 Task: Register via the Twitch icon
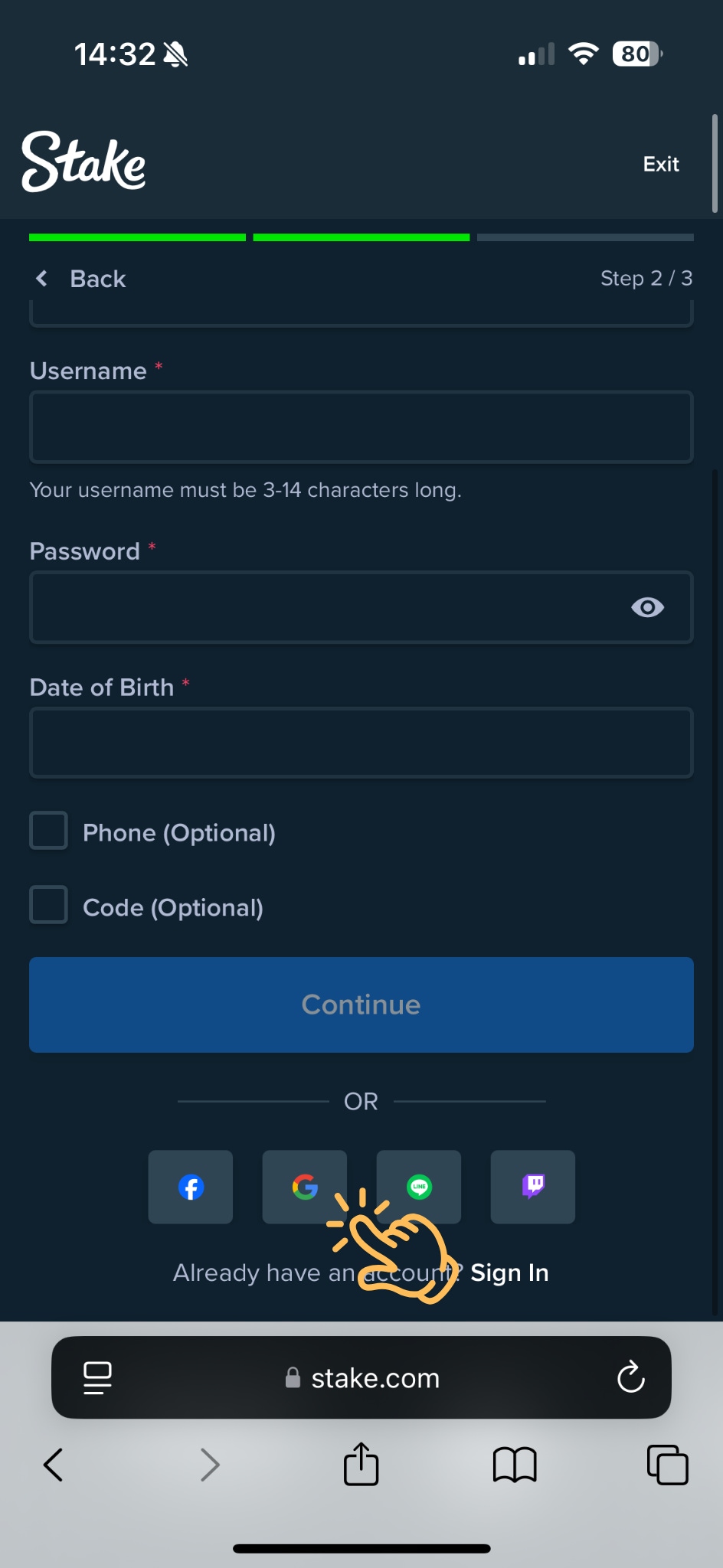[532, 1187]
